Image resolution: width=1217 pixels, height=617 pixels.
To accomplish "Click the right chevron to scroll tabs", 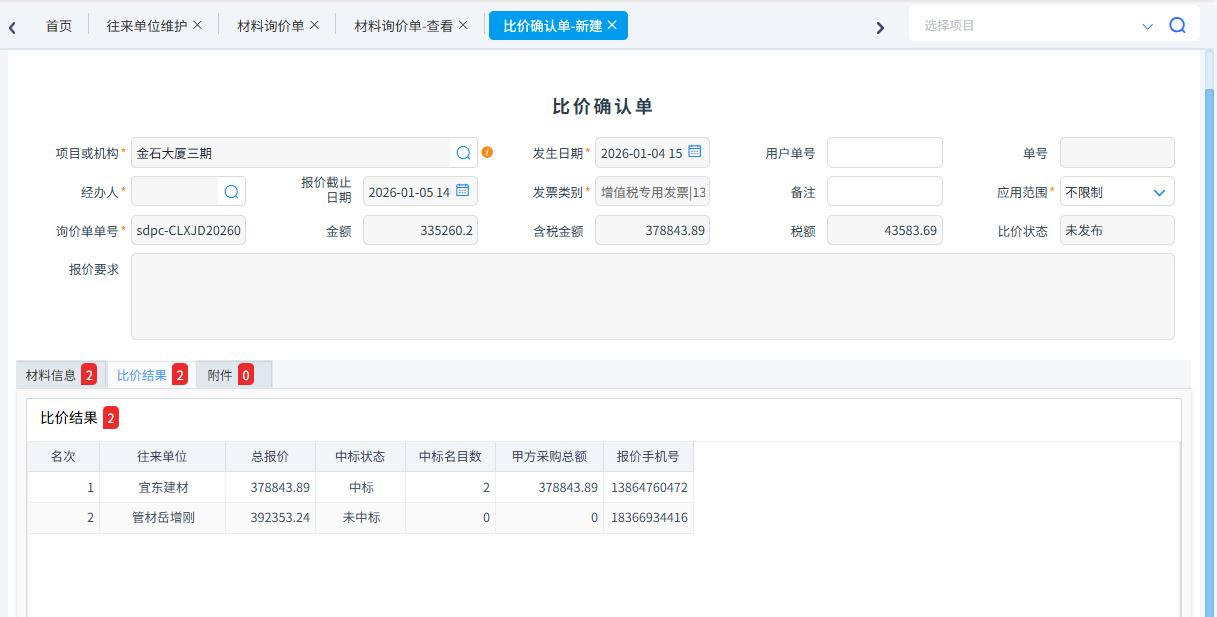I will [x=880, y=27].
